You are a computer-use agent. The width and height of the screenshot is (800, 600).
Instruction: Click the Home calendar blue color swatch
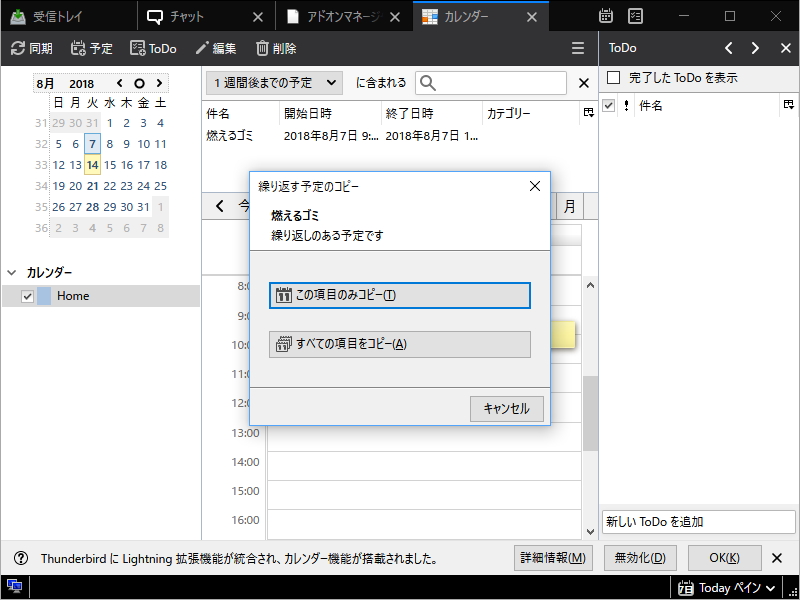[x=44, y=296]
